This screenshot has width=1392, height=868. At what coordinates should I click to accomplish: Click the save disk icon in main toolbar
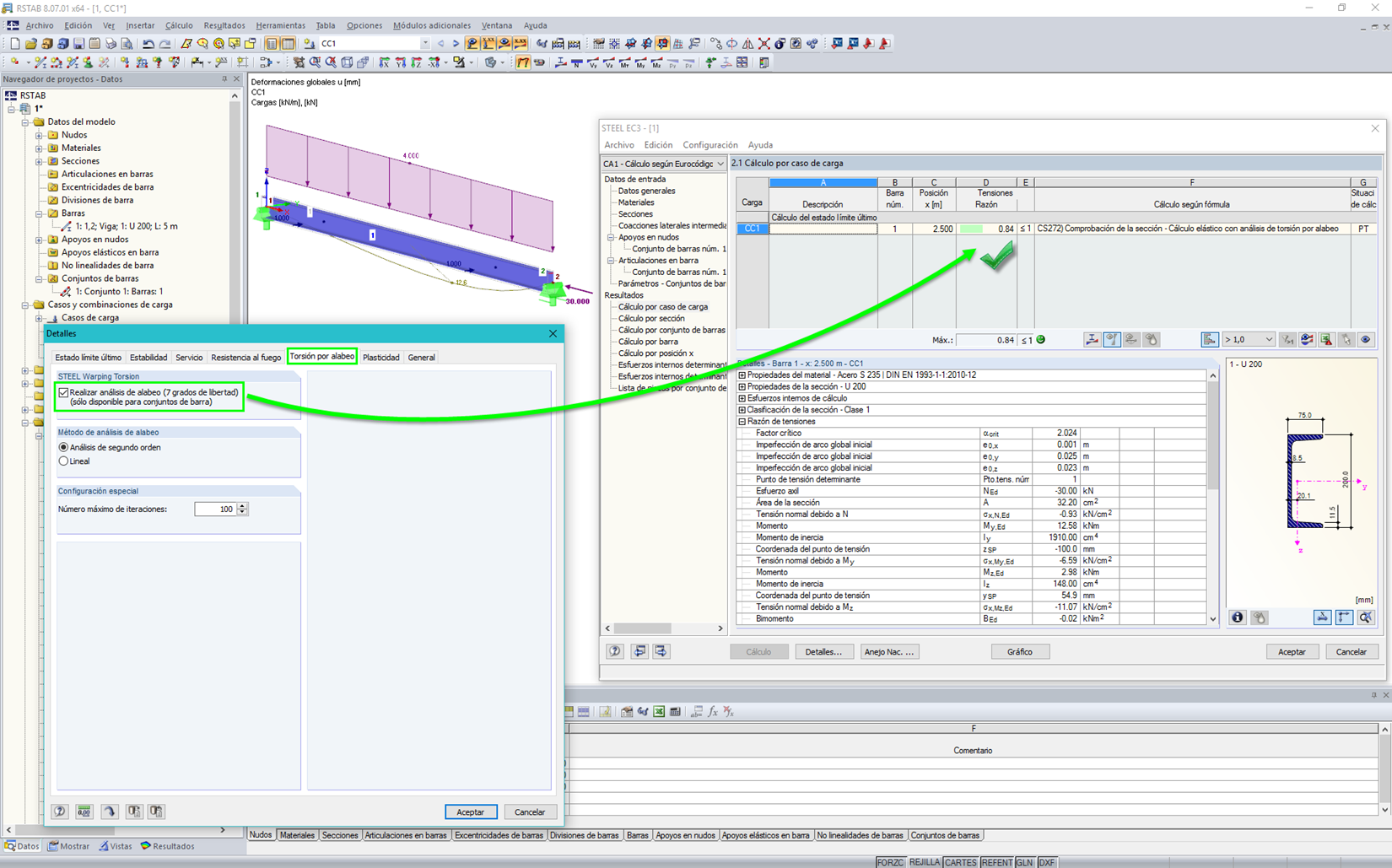78,43
